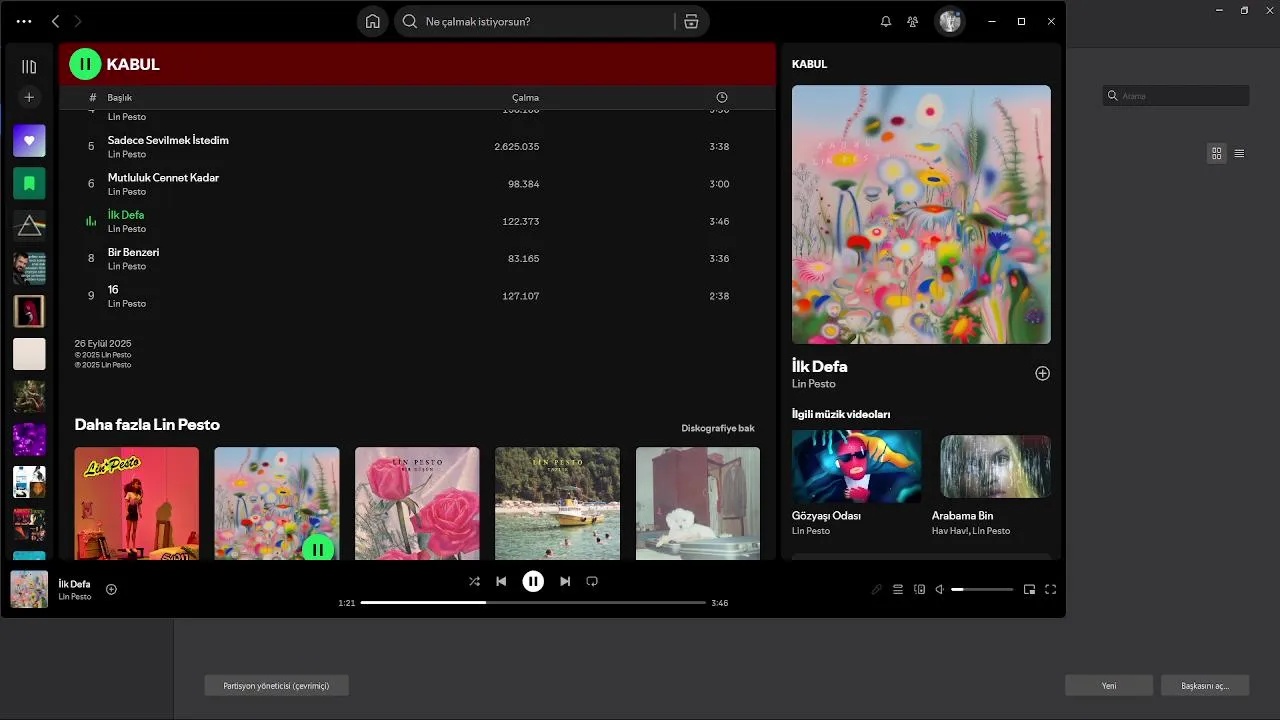Click Başkasını aç... button
This screenshot has height=720, width=1280.
[1205, 685]
